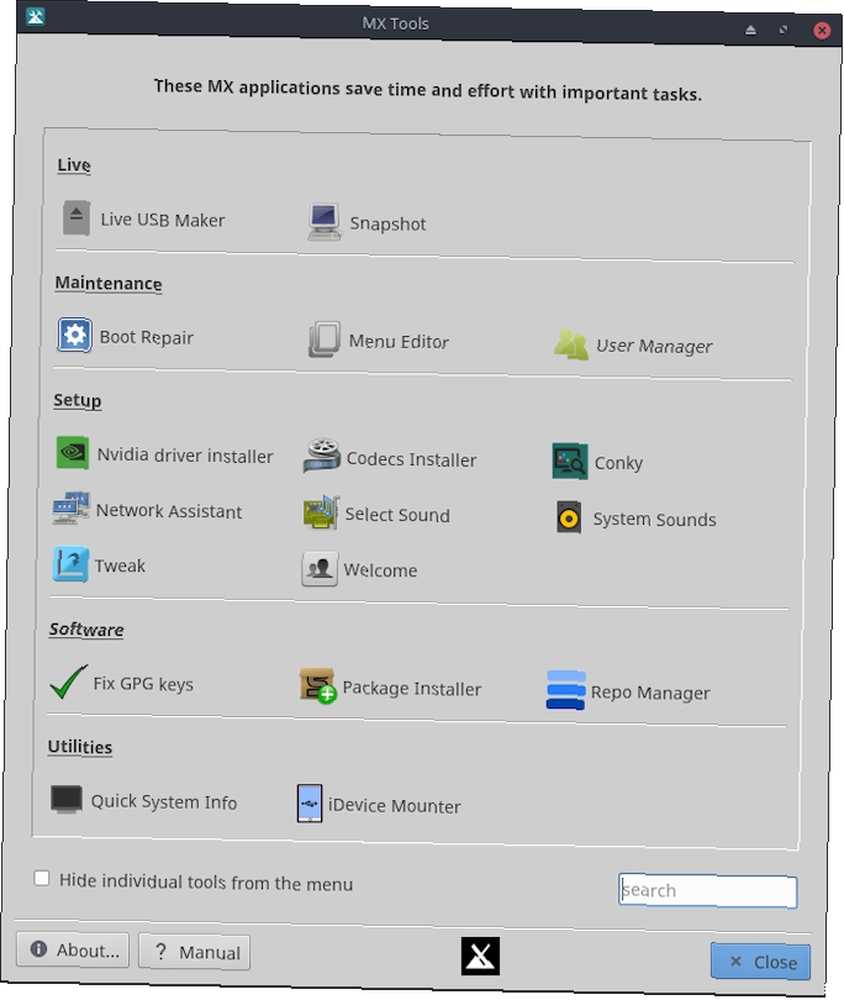Screen dimensions: 844x1000
Task: Select the Boot Repair label
Action: point(146,337)
